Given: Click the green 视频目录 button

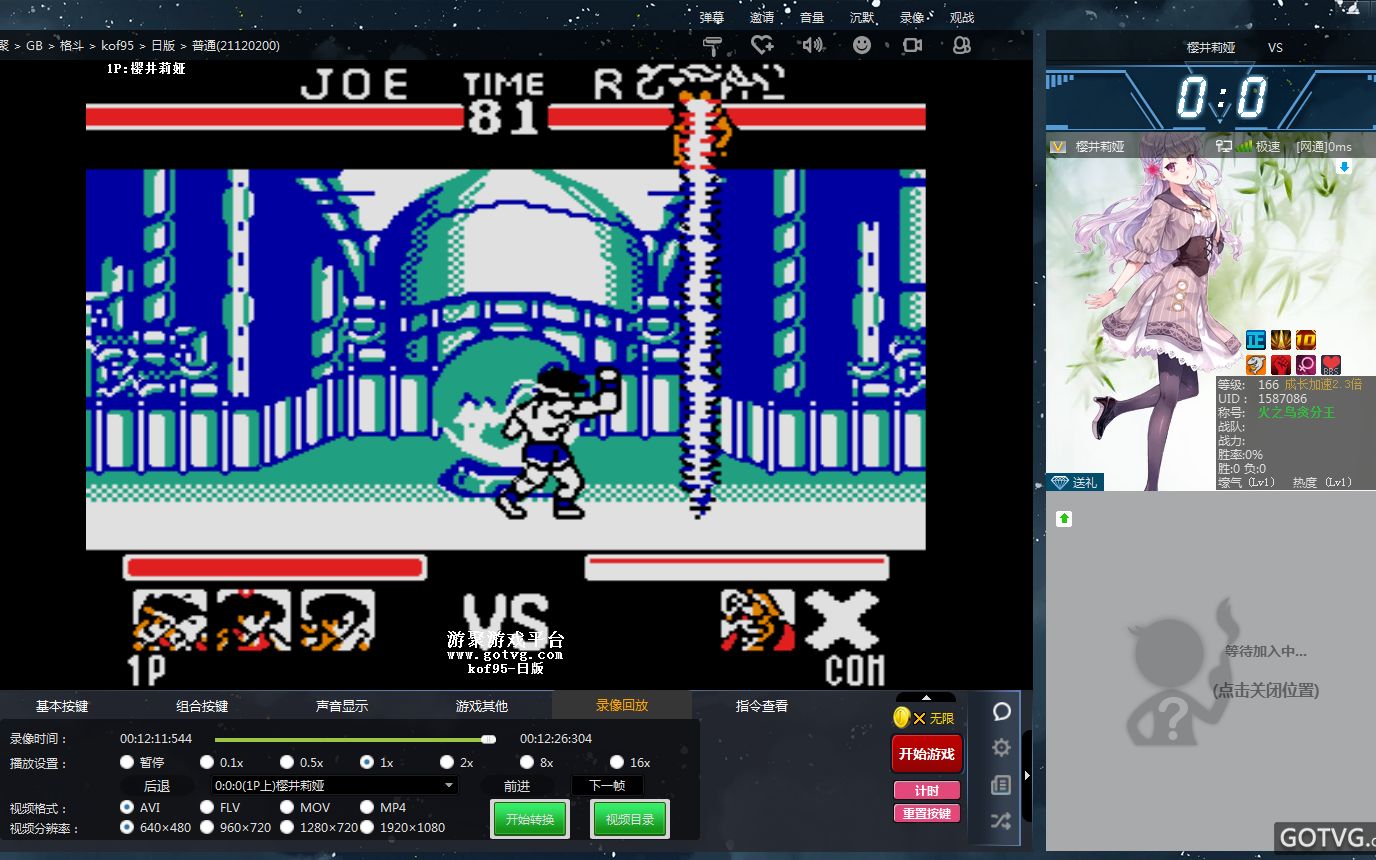Looking at the screenshot, I should click(630, 819).
